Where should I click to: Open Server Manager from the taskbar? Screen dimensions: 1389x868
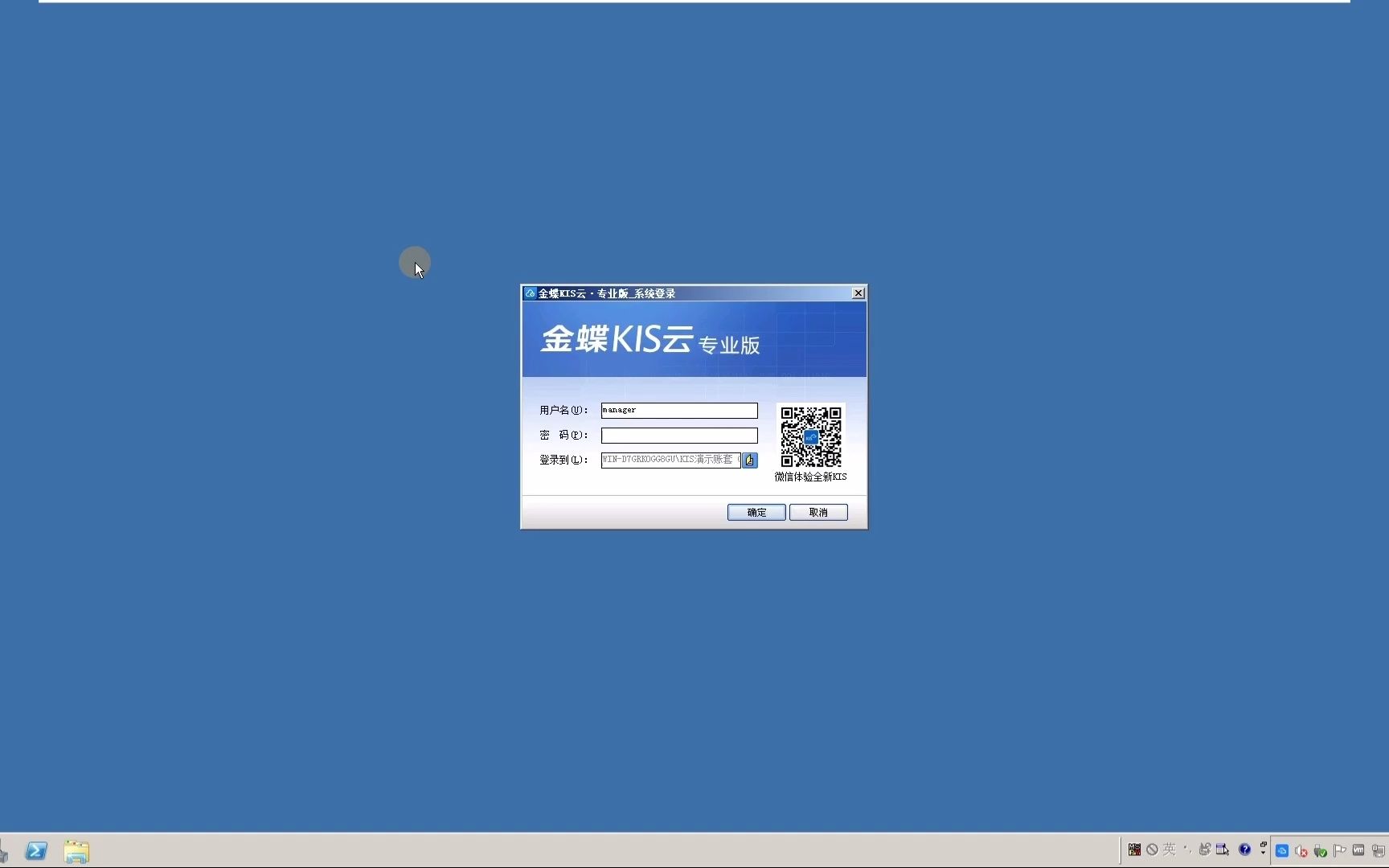pos(3,851)
